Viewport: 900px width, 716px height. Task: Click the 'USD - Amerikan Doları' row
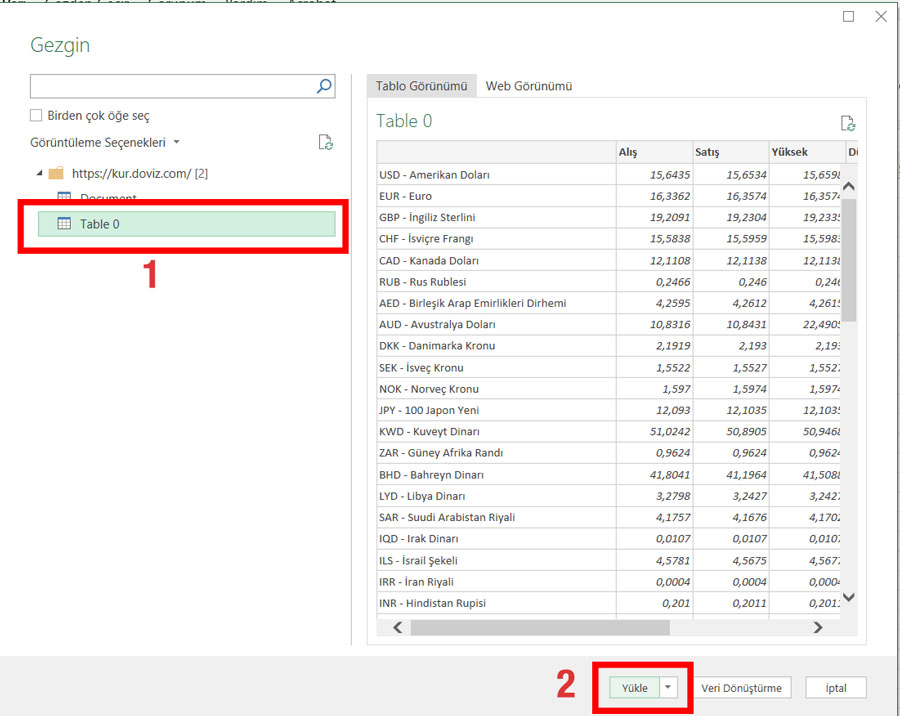click(x=608, y=175)
